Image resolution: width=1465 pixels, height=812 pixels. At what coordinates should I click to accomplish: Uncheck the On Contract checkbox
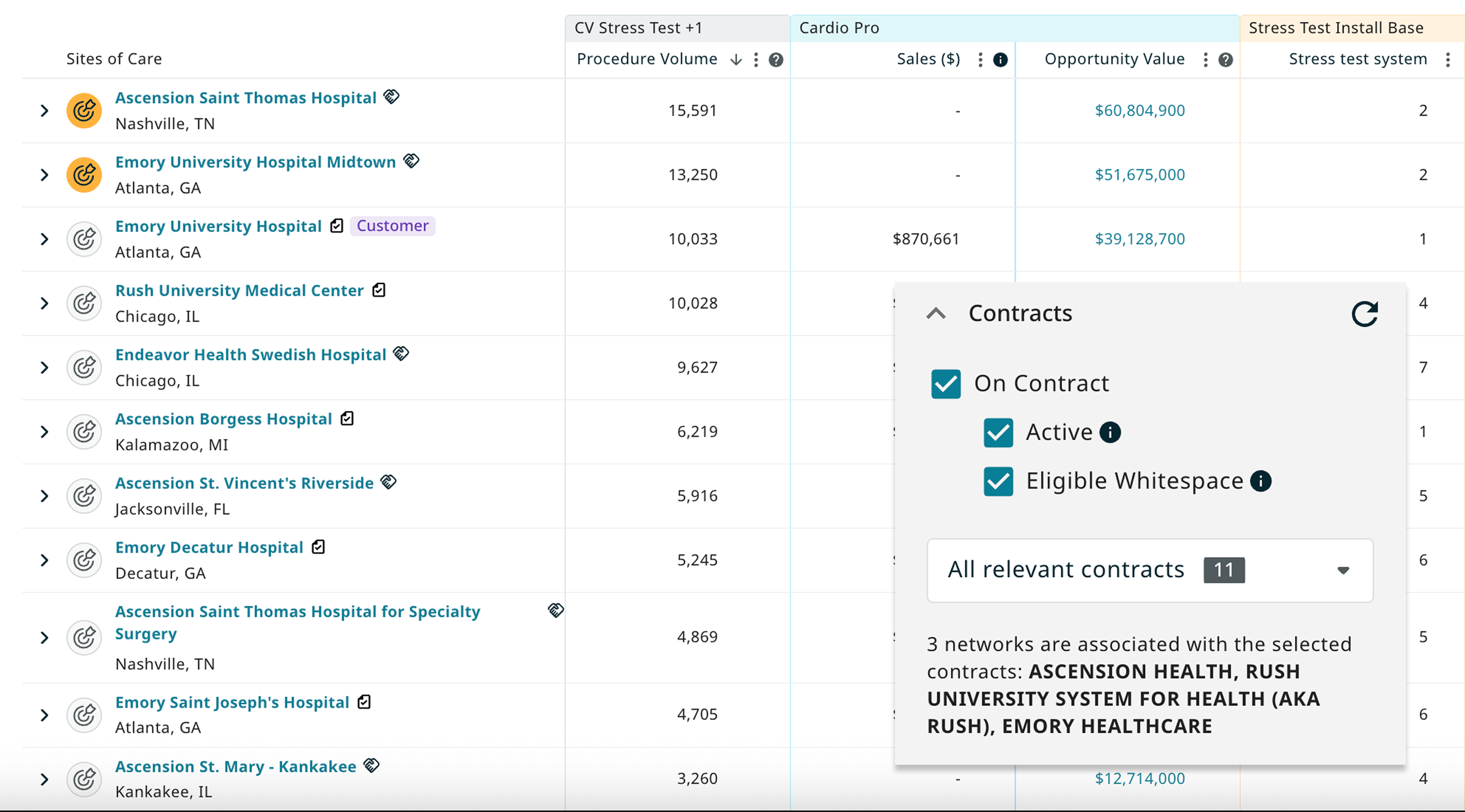tap(946, 384)
